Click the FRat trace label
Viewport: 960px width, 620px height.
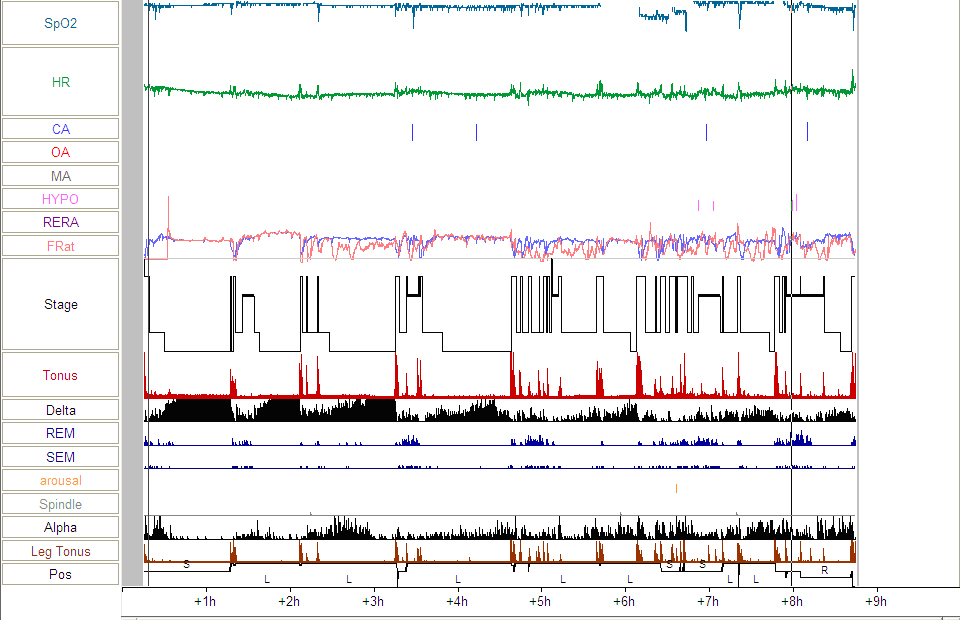coord(60,246)
